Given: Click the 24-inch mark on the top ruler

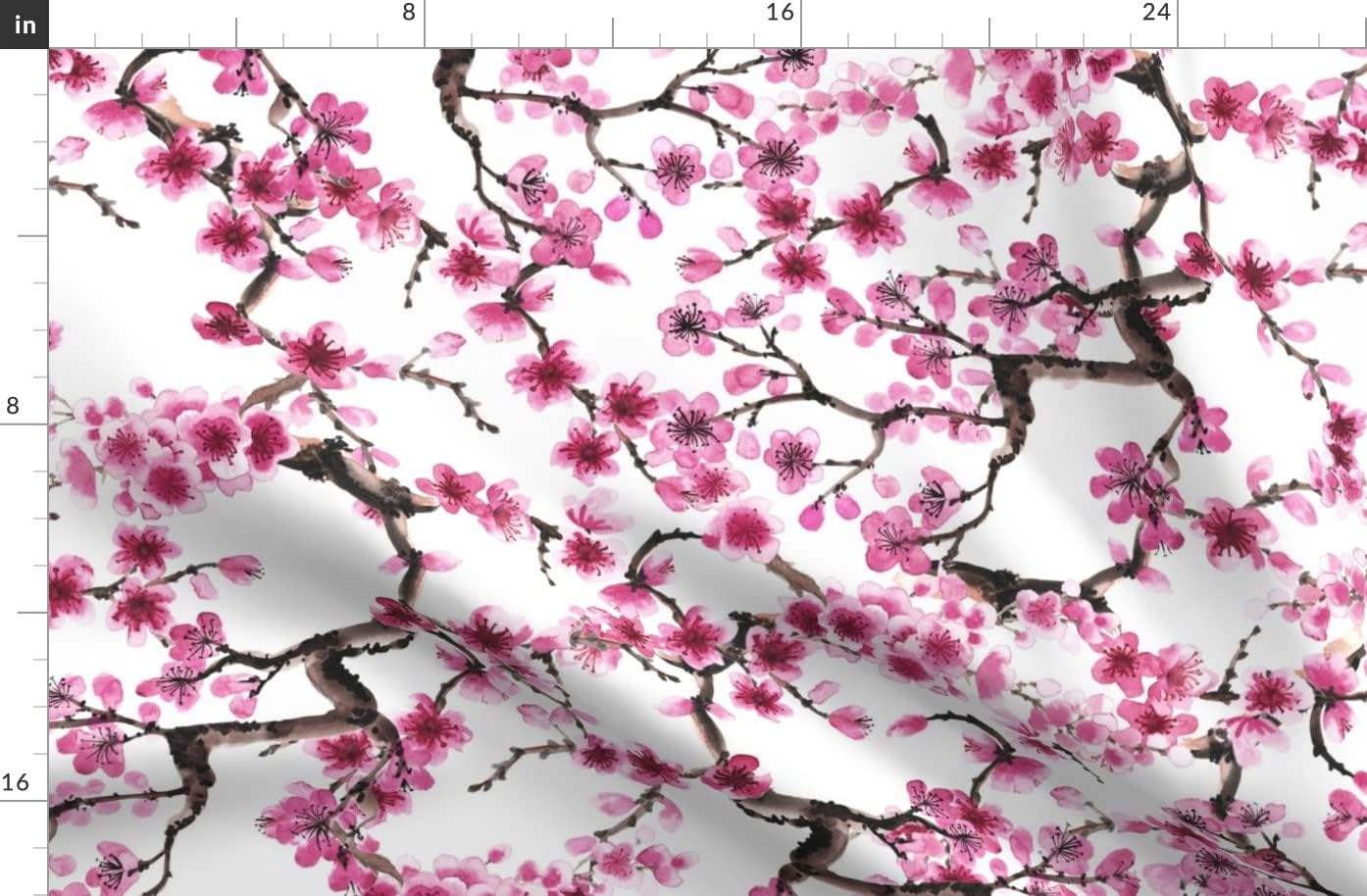Looking at the screenshot, I should point(1157,14).
